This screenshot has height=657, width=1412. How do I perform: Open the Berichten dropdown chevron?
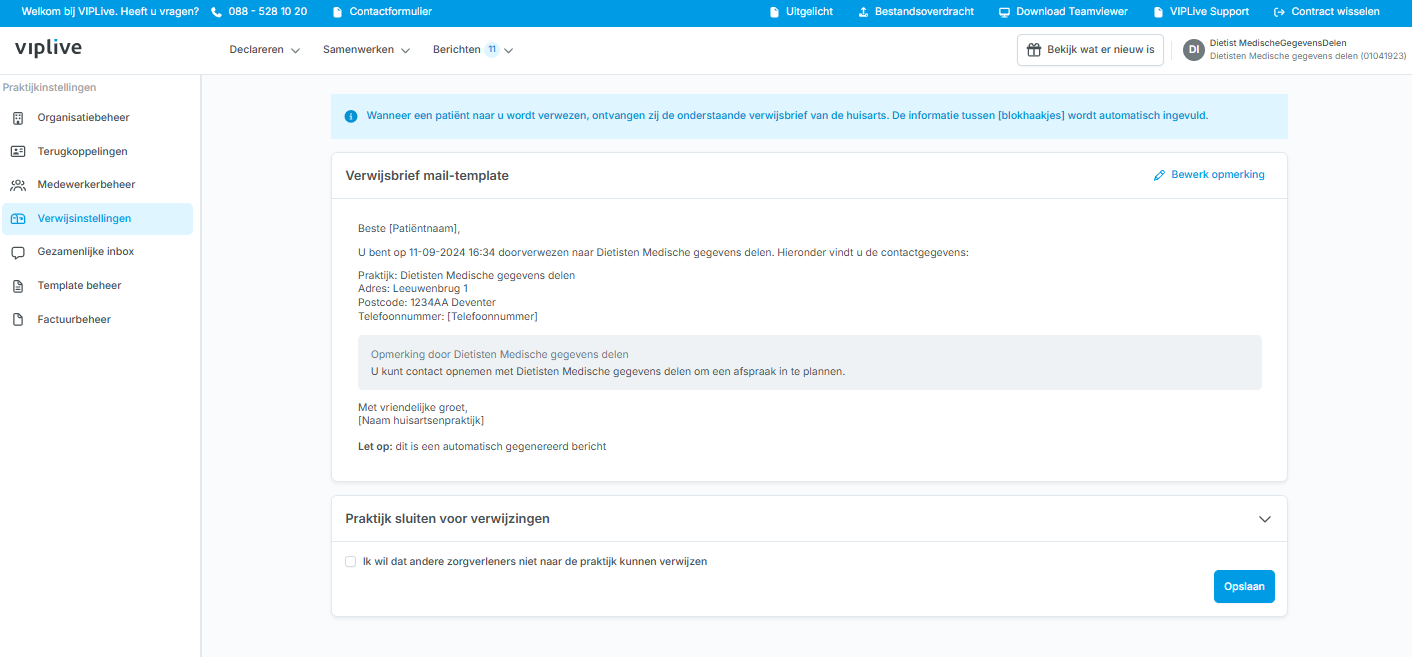tap(509, 51)
